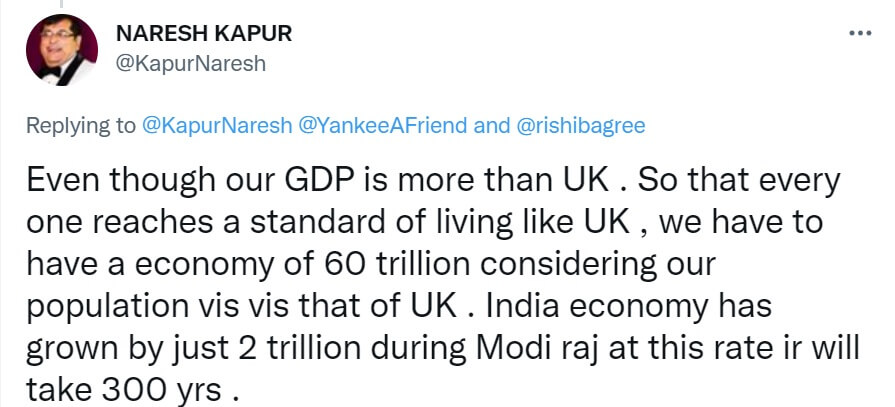Click the "Replying to" label
895x407 pixels.
pyautogui.click(x=81, y=126)
